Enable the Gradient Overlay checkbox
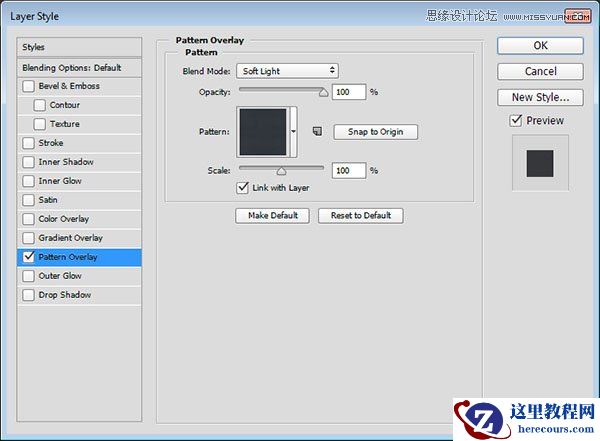600x441 pixels. point(28,238)
